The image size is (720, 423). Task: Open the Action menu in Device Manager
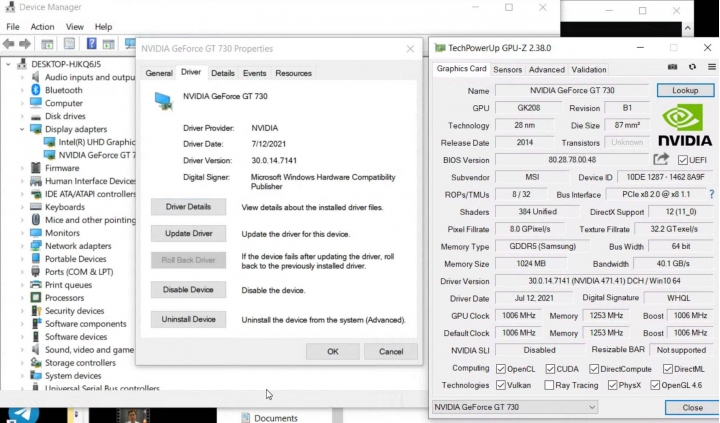tap(42, 27)
